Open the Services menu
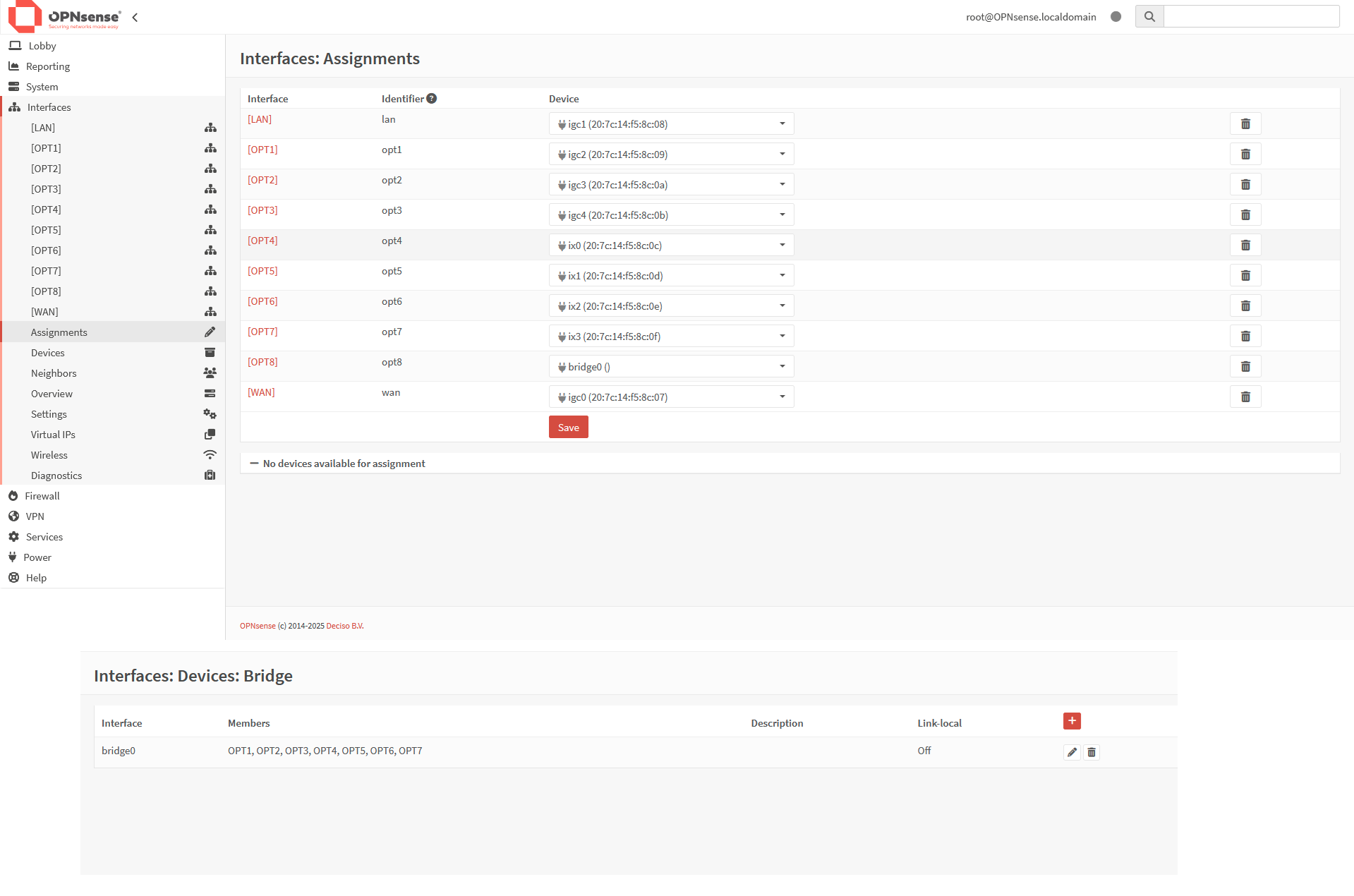The height and width of the screenshot is (896, 1354). click(112, 537)
